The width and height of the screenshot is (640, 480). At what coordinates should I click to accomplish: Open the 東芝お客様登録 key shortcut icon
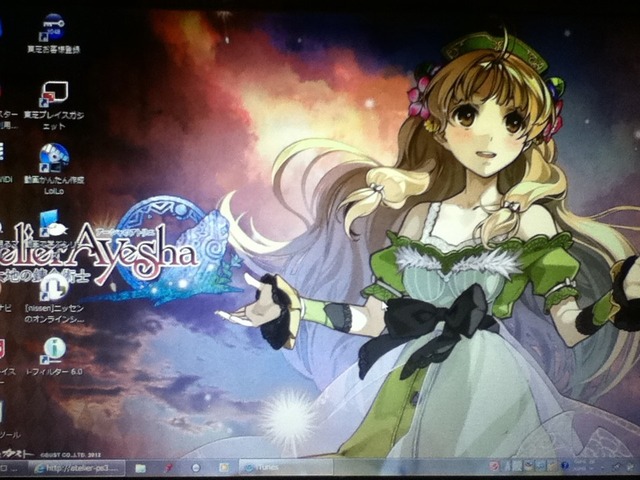pos(53,27)
